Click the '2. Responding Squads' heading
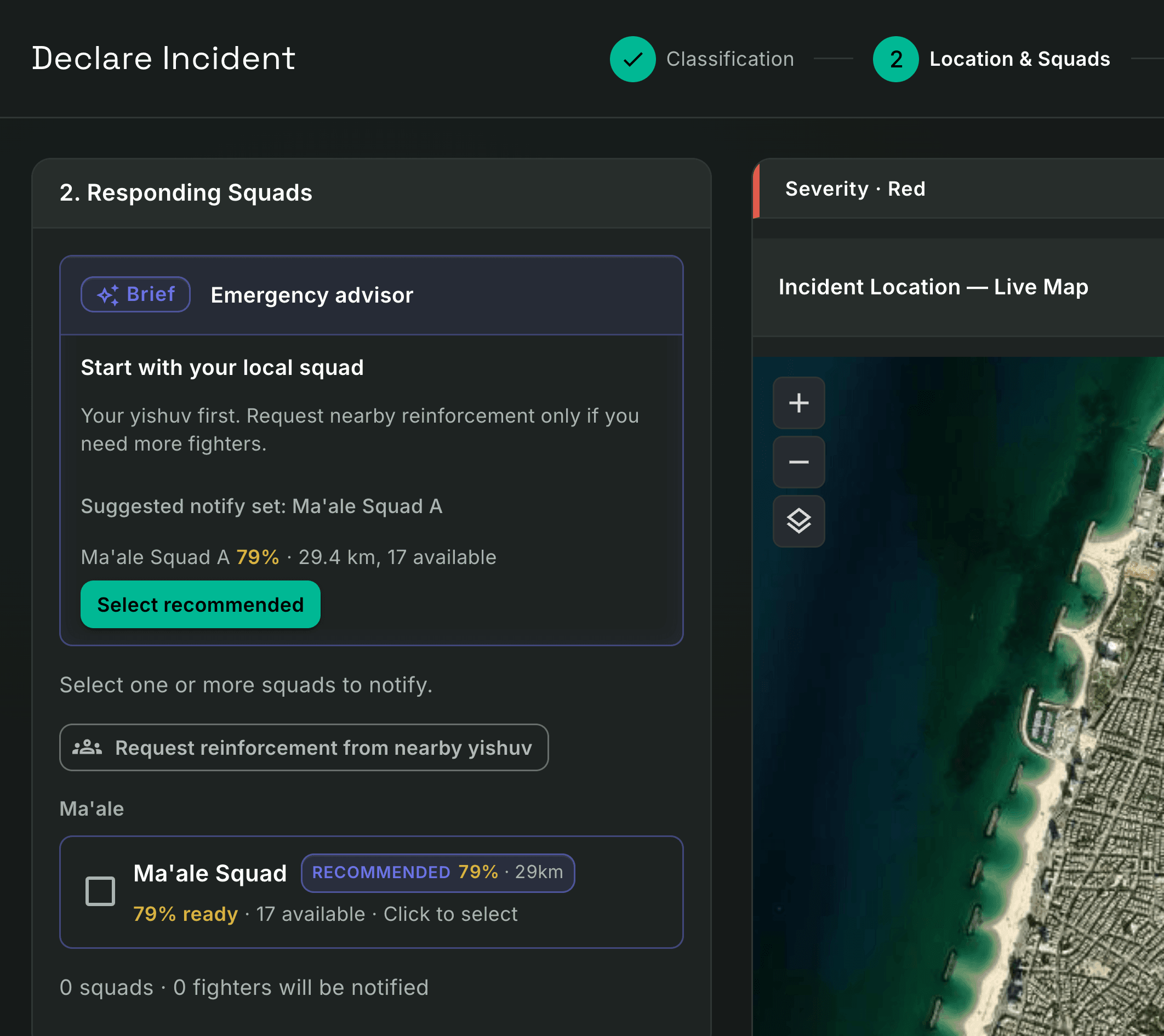This screenshot has height=1036, width=1164. pyautogui.click(x=186, y=192)
